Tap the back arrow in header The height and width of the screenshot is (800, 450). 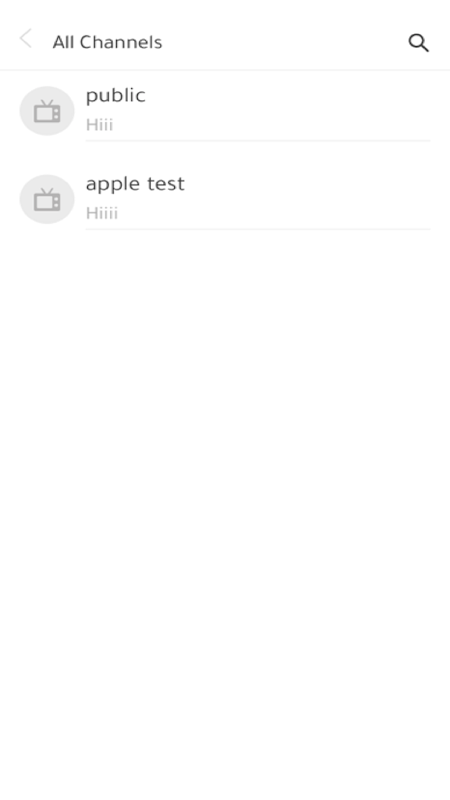coord(26,39)
